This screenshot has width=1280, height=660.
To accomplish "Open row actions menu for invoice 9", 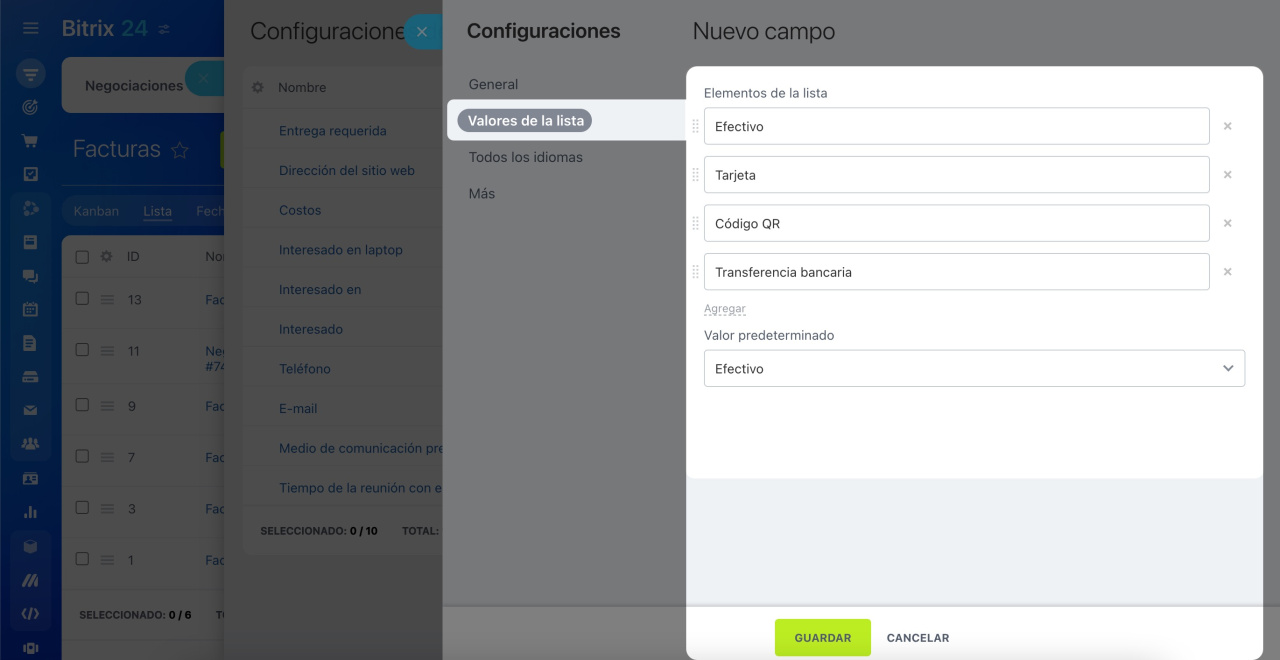I will (x=107, y=406).
